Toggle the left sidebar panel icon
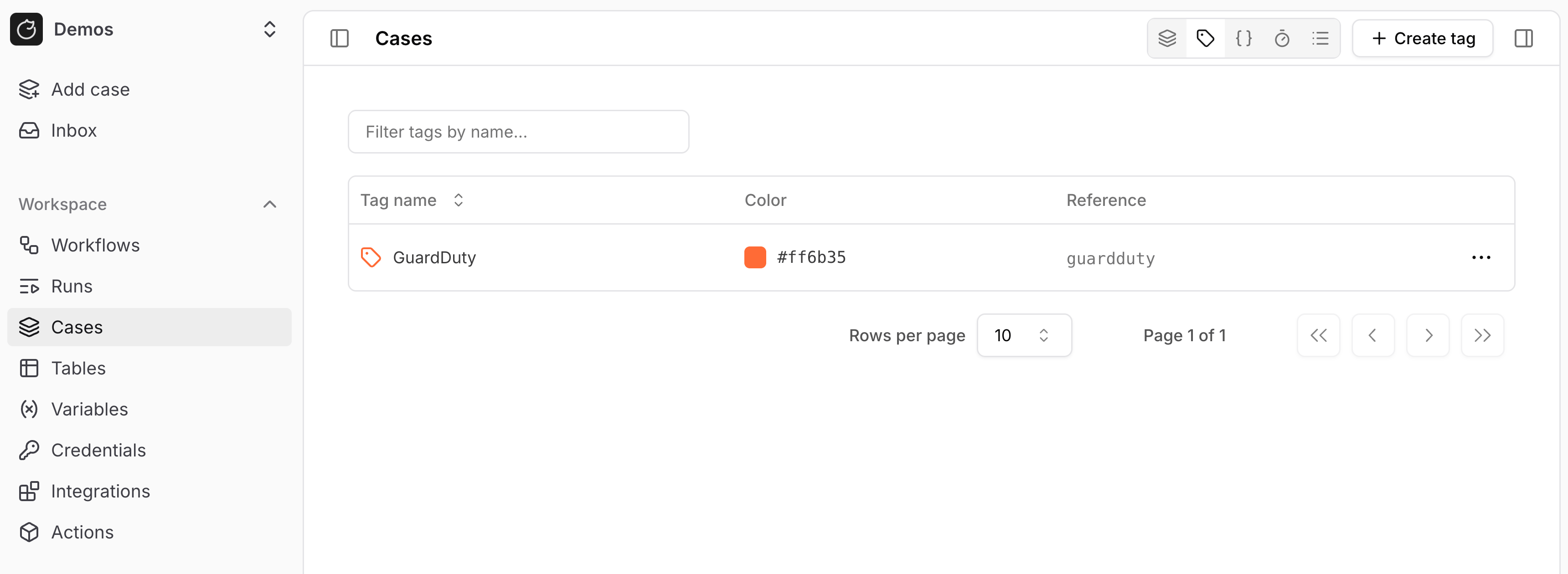This screenshot has height=574, width=1568. 339,38
